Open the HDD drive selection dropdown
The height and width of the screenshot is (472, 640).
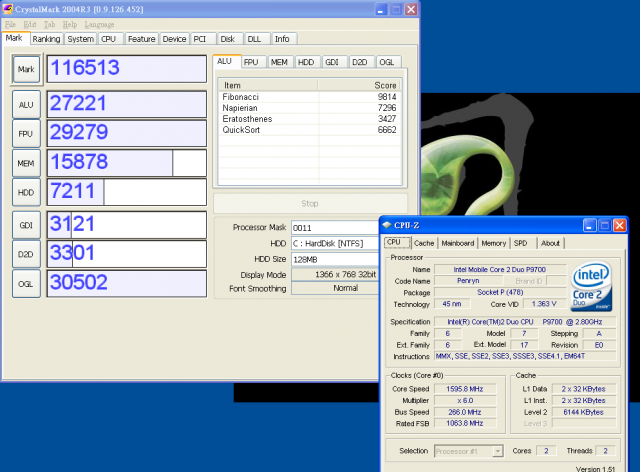(x=336, y=243)
